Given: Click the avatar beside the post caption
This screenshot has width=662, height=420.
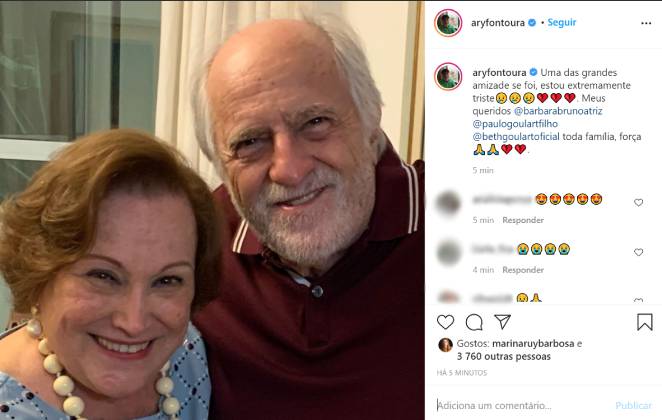Looking at the screenshot, I should pos(448,76).
